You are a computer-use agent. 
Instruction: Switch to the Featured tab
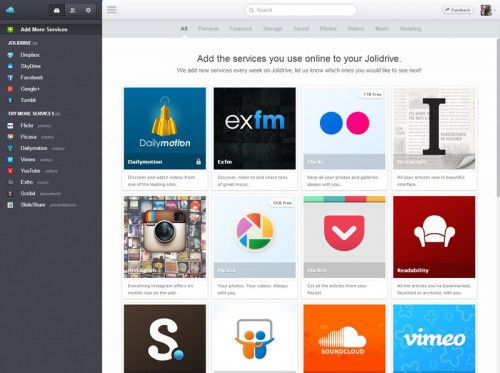[241, 29]
